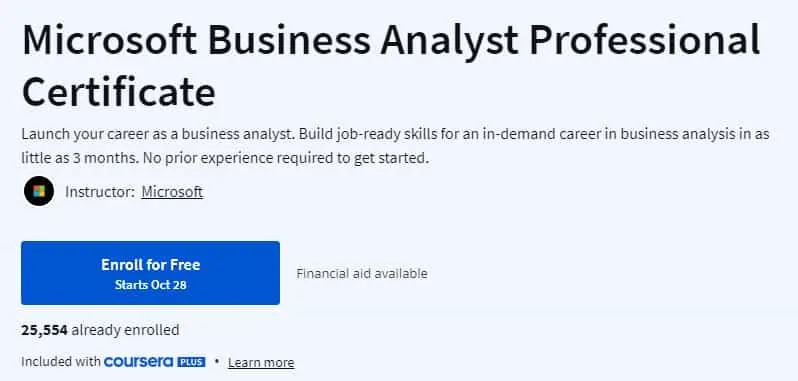Image resolution: width=798 pixels, height=381 pixels.
Task: Click the already enrolled text
Action: coord(125,331)
